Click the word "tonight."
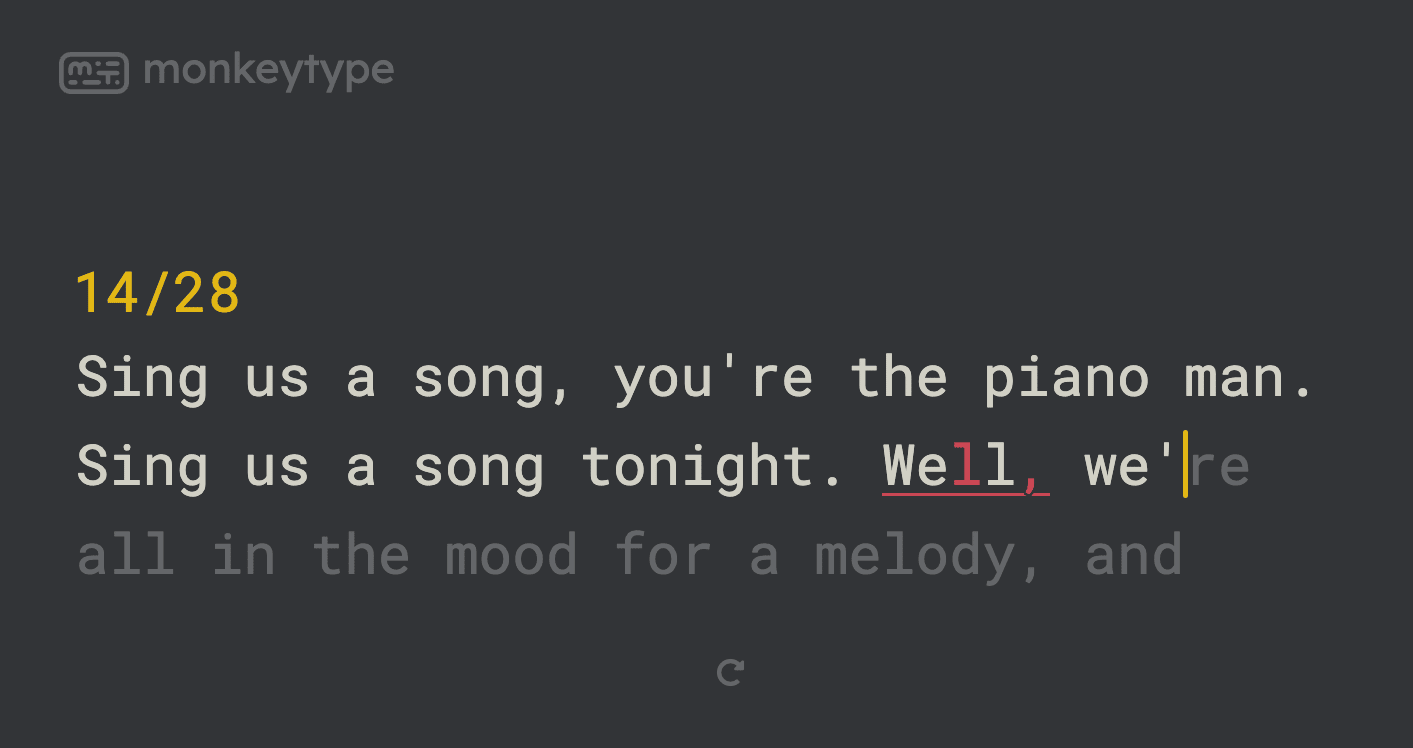The image size is (1413, 748). 714,466
